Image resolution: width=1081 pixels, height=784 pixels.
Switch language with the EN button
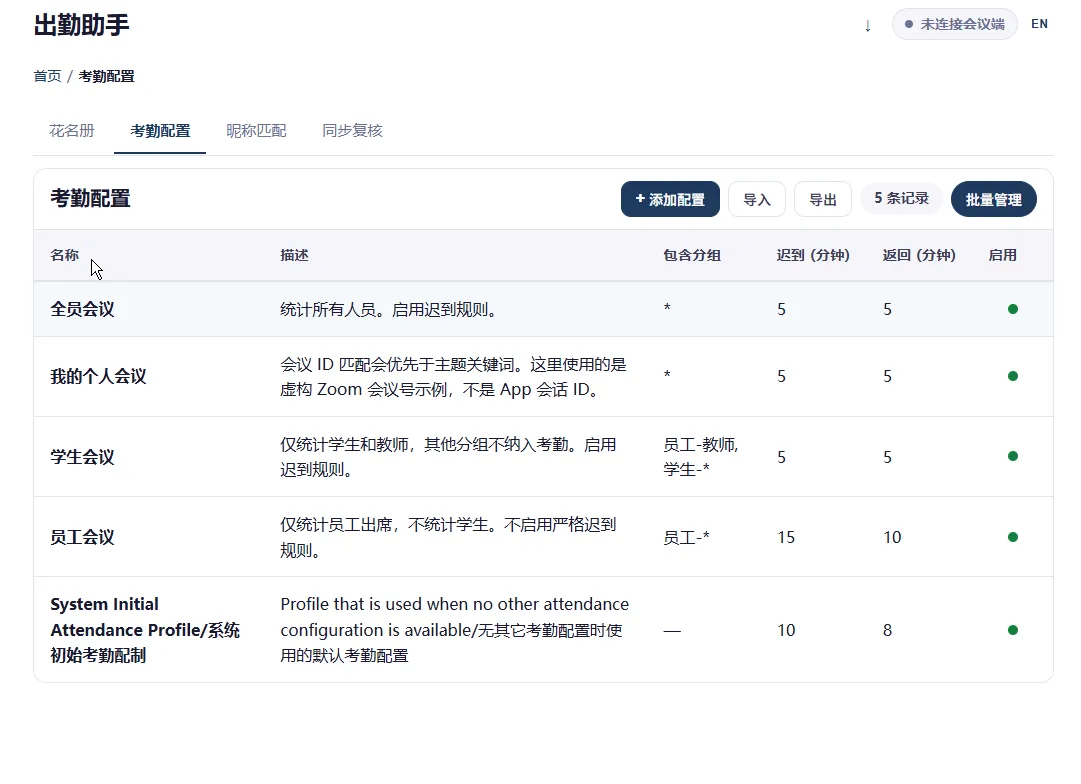[x=1039, y=24]
